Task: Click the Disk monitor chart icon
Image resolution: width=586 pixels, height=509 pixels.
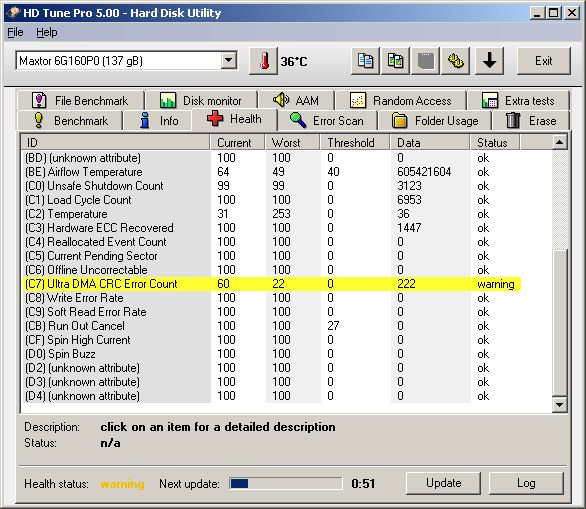Action: click(x=168, y=100)
